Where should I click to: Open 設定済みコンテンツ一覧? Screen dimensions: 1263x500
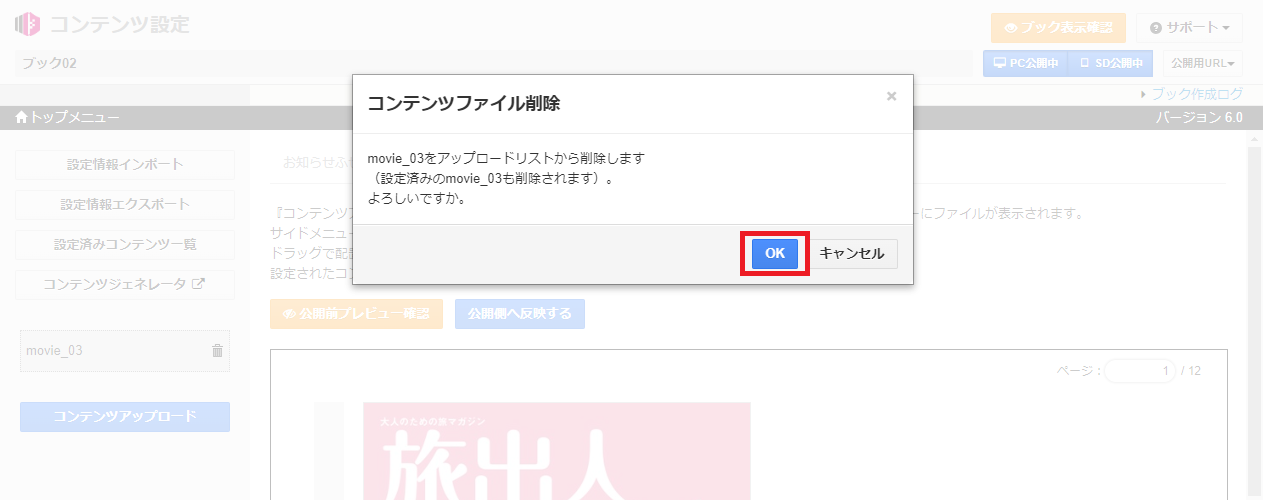click(125, 245)
